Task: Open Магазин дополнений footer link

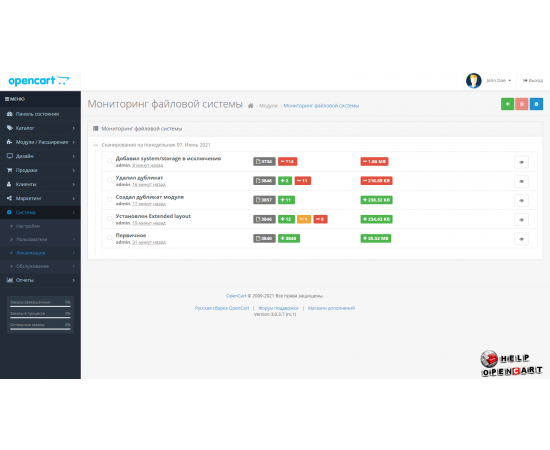Action: (x=331, y=308)
